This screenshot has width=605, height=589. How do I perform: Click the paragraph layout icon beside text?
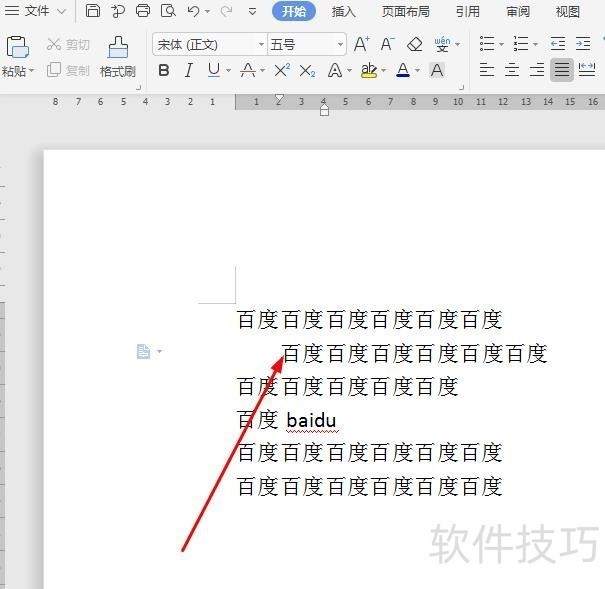(144, 351)
